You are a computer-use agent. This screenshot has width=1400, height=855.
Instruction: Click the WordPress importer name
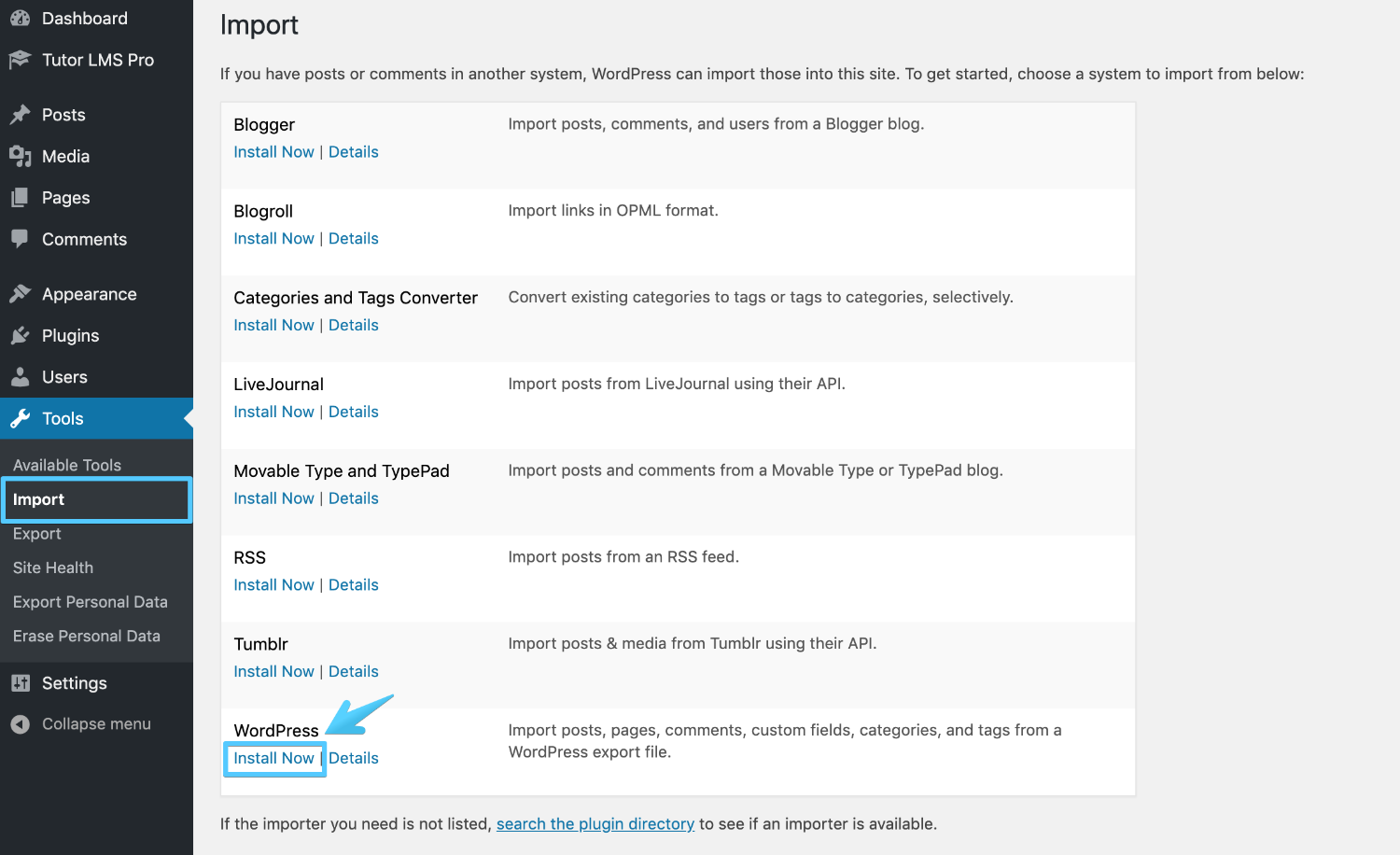[x=276, y=731]
